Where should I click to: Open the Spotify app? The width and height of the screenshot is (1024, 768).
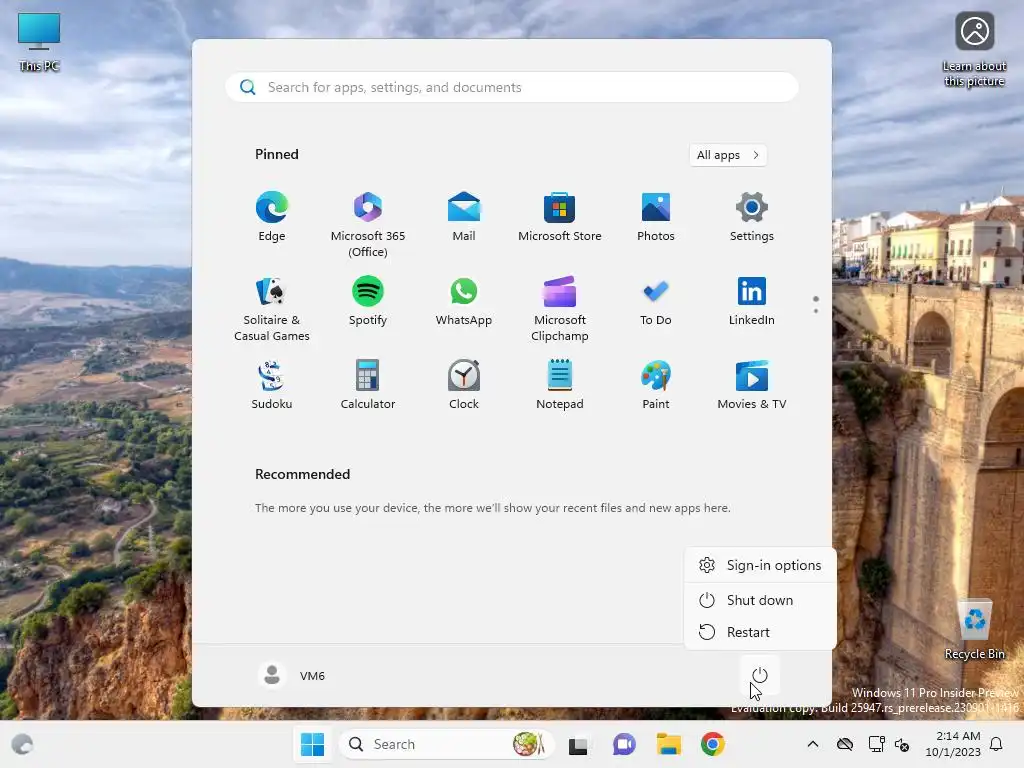click(x=368, y=301)
